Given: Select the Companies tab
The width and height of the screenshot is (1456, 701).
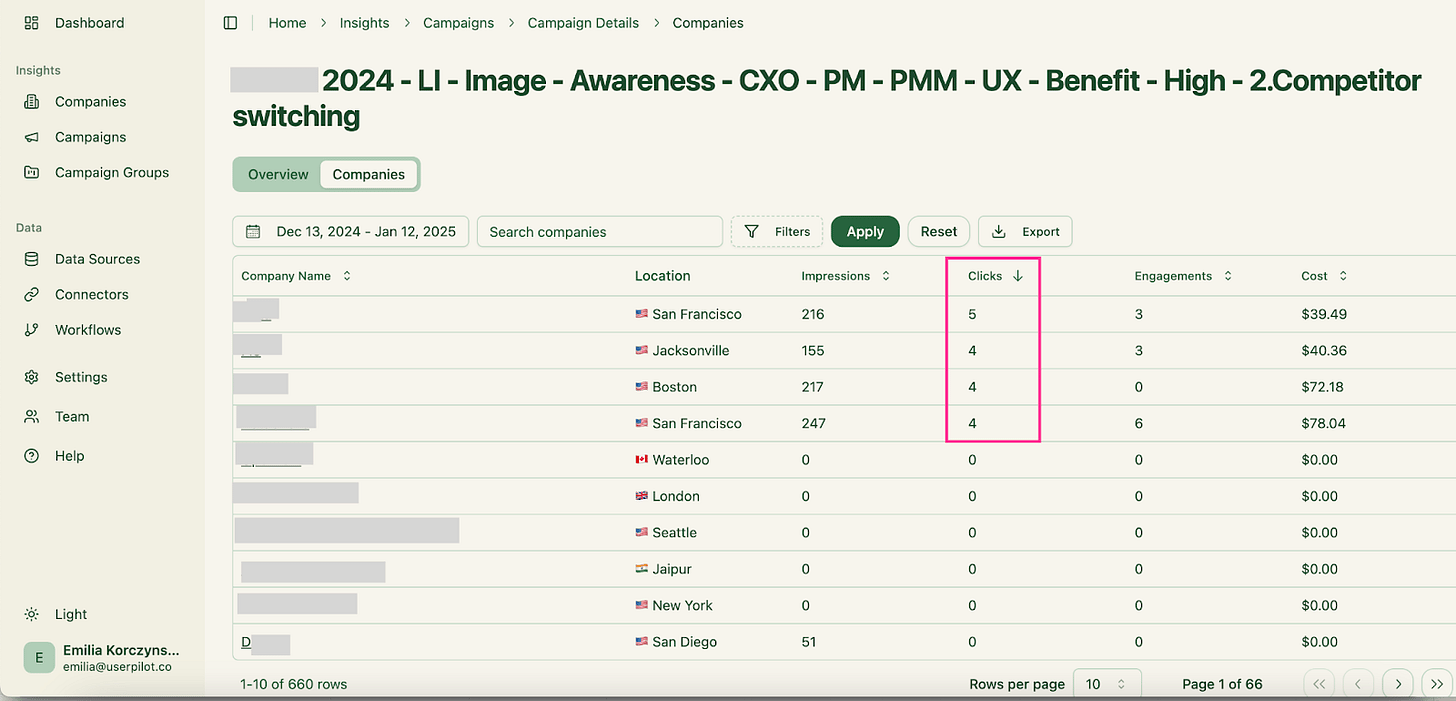Looking at the screenshot, I should pyautogui.click(x=368, y=174).
